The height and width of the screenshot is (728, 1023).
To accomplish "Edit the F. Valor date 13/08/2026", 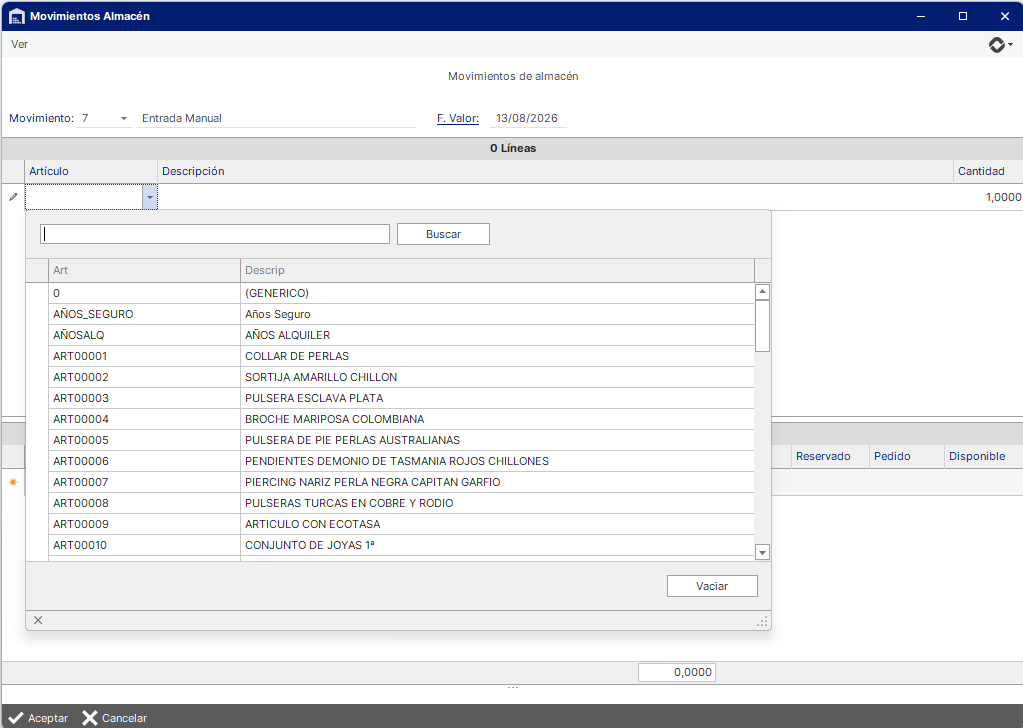I will (x=527, y=119).
